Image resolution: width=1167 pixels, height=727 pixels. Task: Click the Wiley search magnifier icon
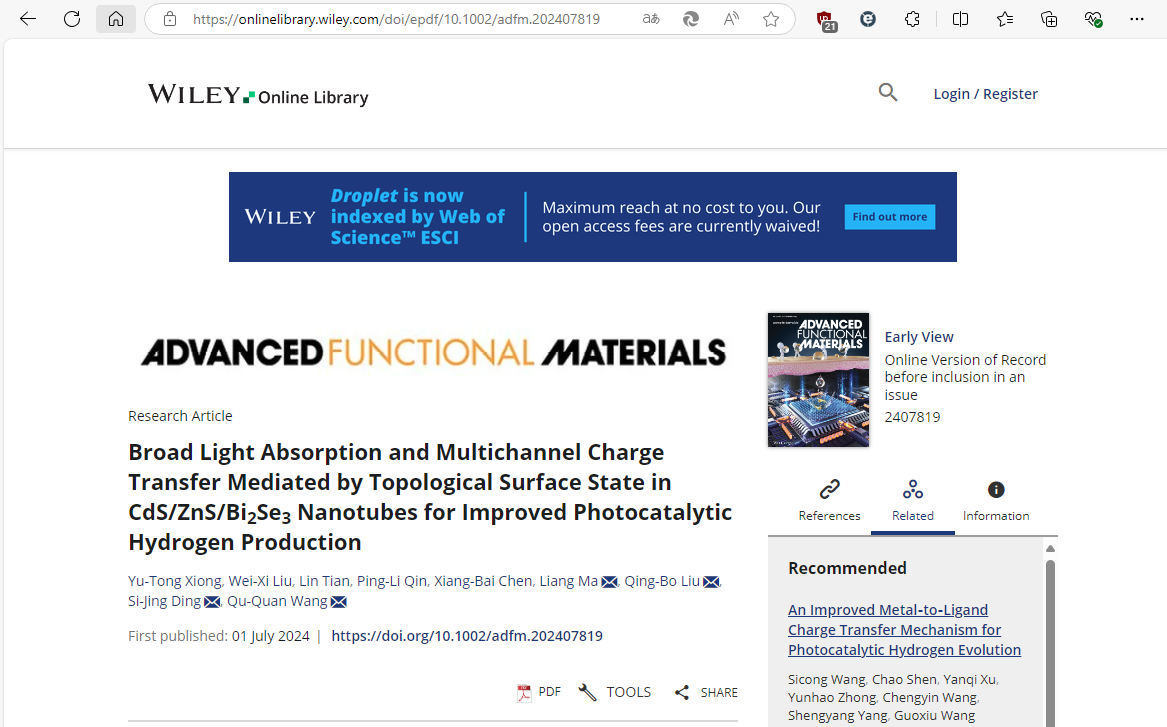coord(888,93)
